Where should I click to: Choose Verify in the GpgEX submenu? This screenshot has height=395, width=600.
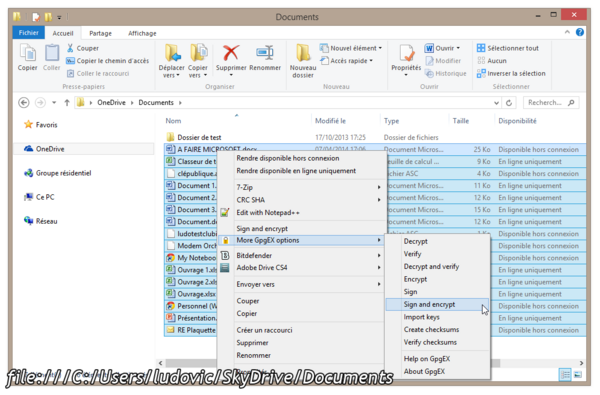[438, 254]
